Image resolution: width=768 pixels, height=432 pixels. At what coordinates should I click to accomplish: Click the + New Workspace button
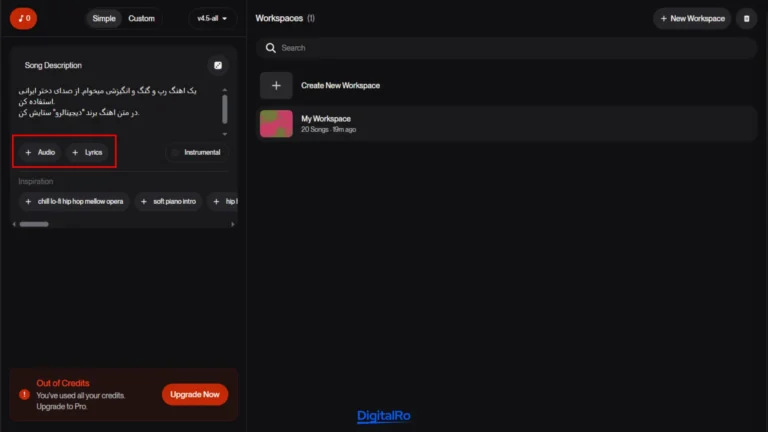tap(692, 18)
